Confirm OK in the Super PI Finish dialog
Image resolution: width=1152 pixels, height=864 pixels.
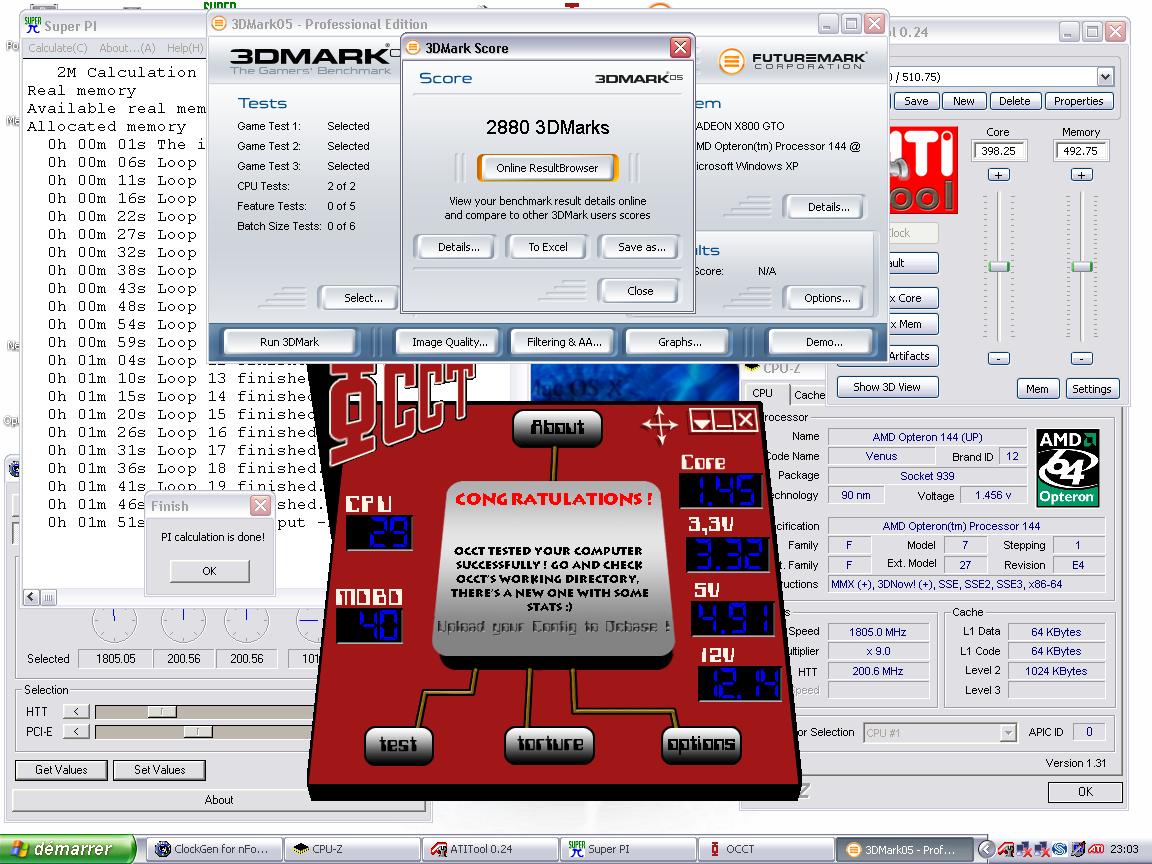tap(209, 571)
